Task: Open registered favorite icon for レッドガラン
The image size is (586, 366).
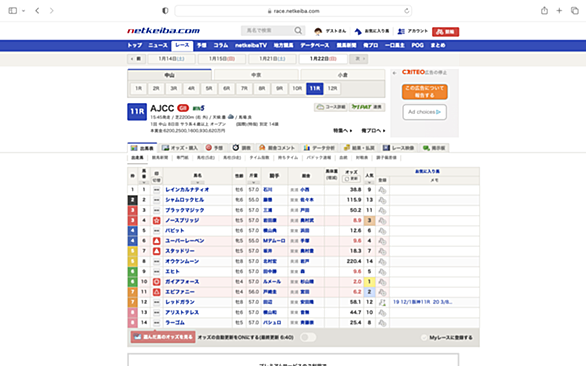Action: coord(382,302)
